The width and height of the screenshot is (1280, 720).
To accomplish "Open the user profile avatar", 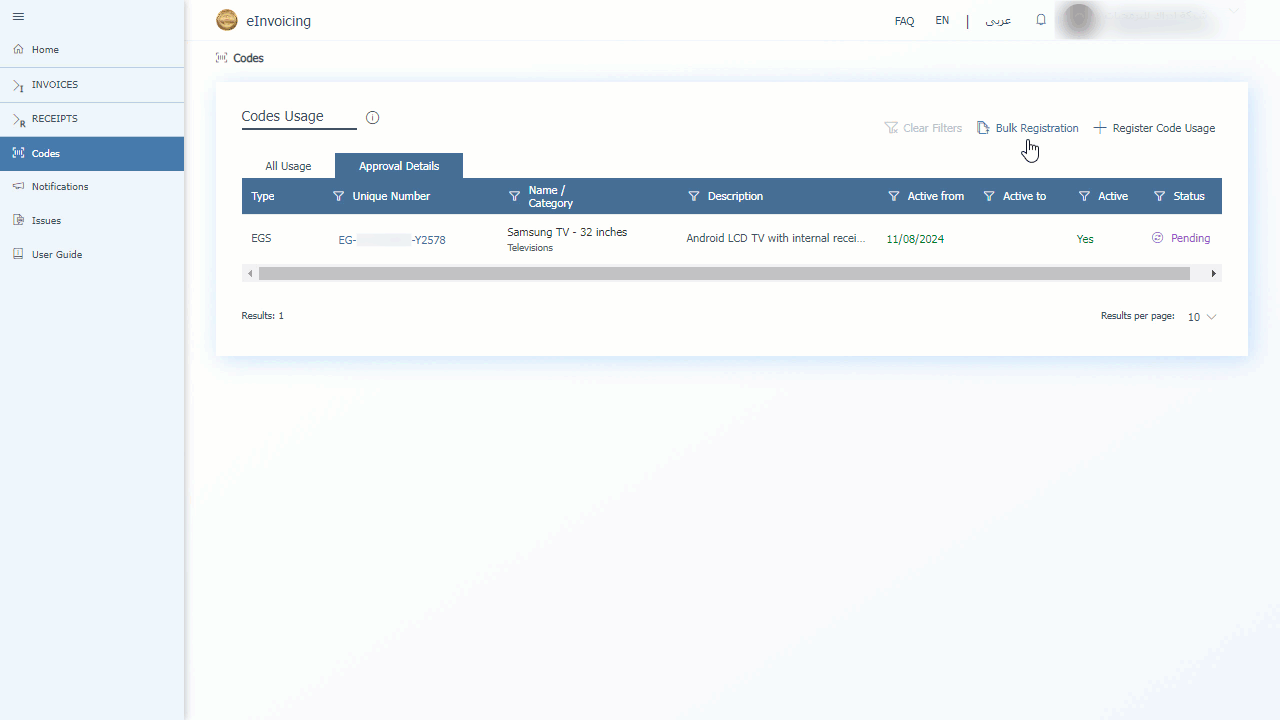I will 1079,20.
